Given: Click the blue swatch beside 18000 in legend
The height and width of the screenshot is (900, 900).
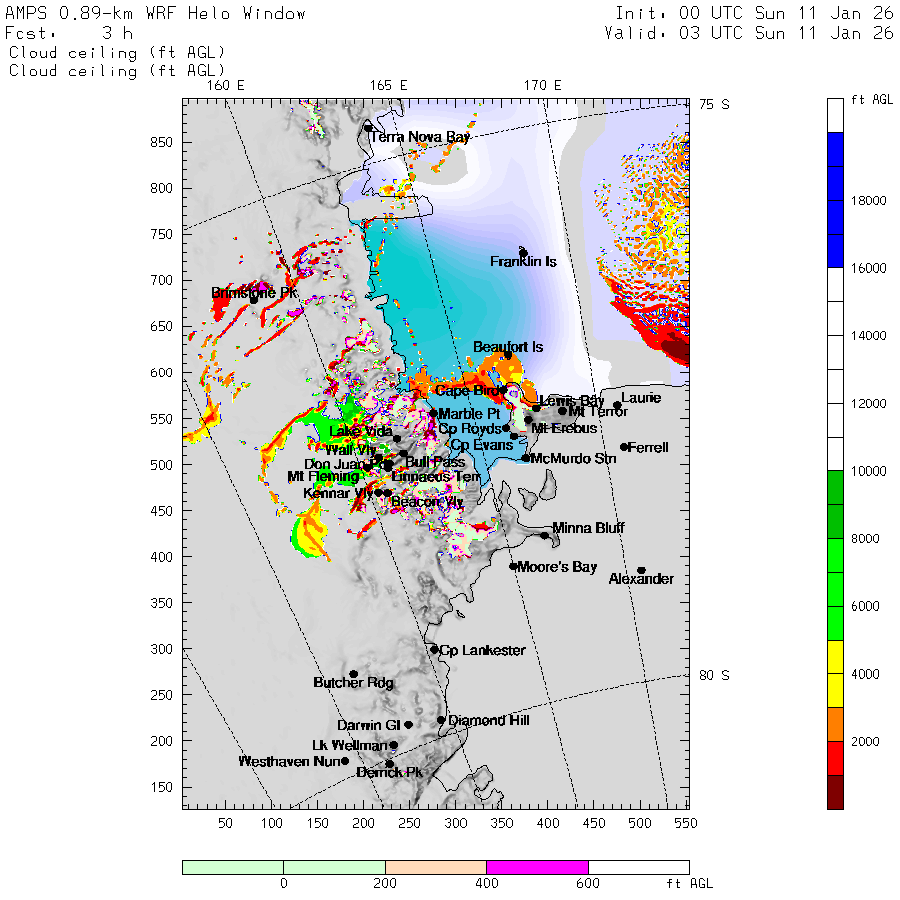Looking at the screenshot, I should [x=835, y=200].
